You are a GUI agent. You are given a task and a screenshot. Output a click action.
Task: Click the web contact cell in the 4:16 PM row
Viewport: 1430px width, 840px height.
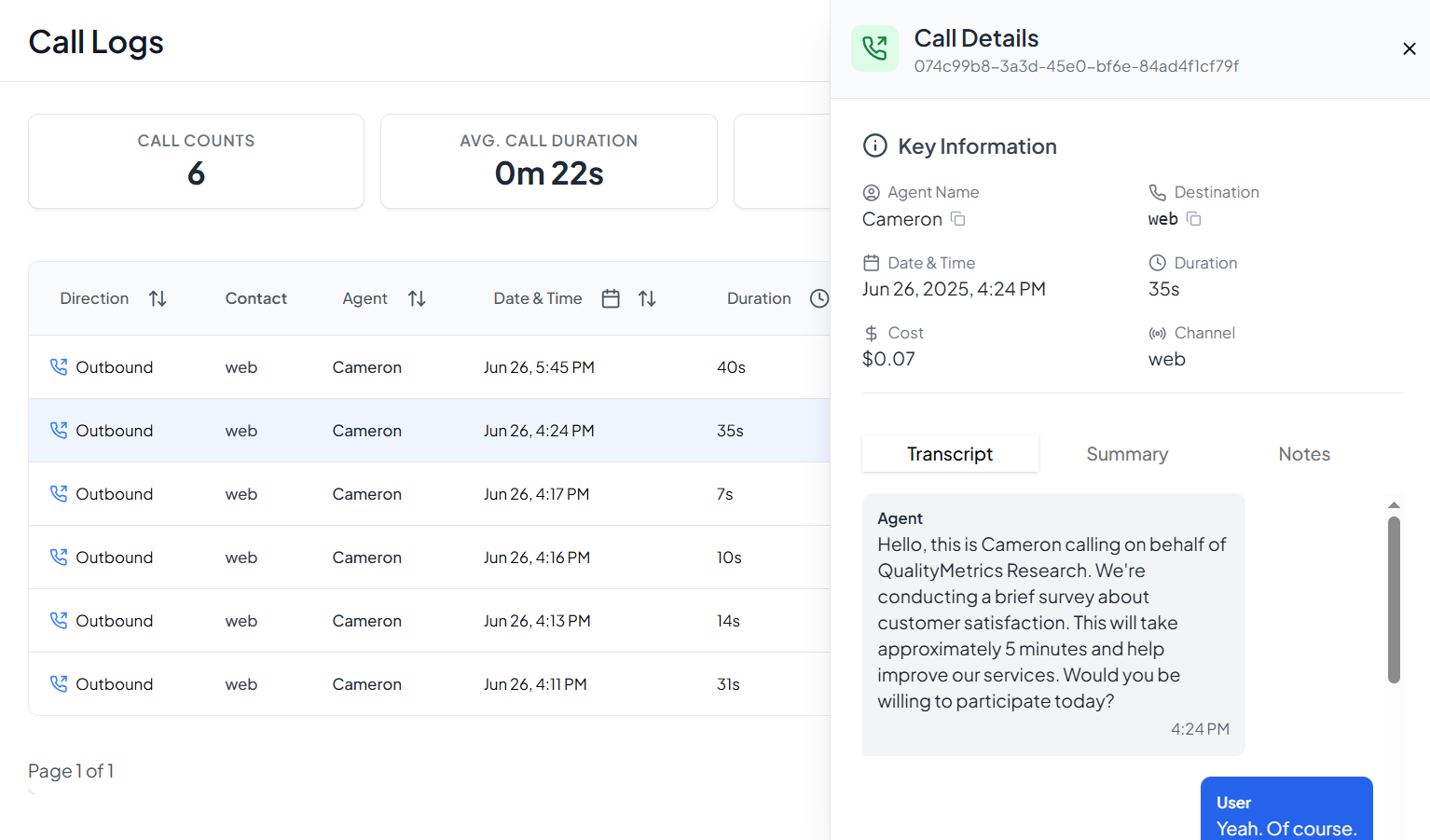[x=241, y=558]
